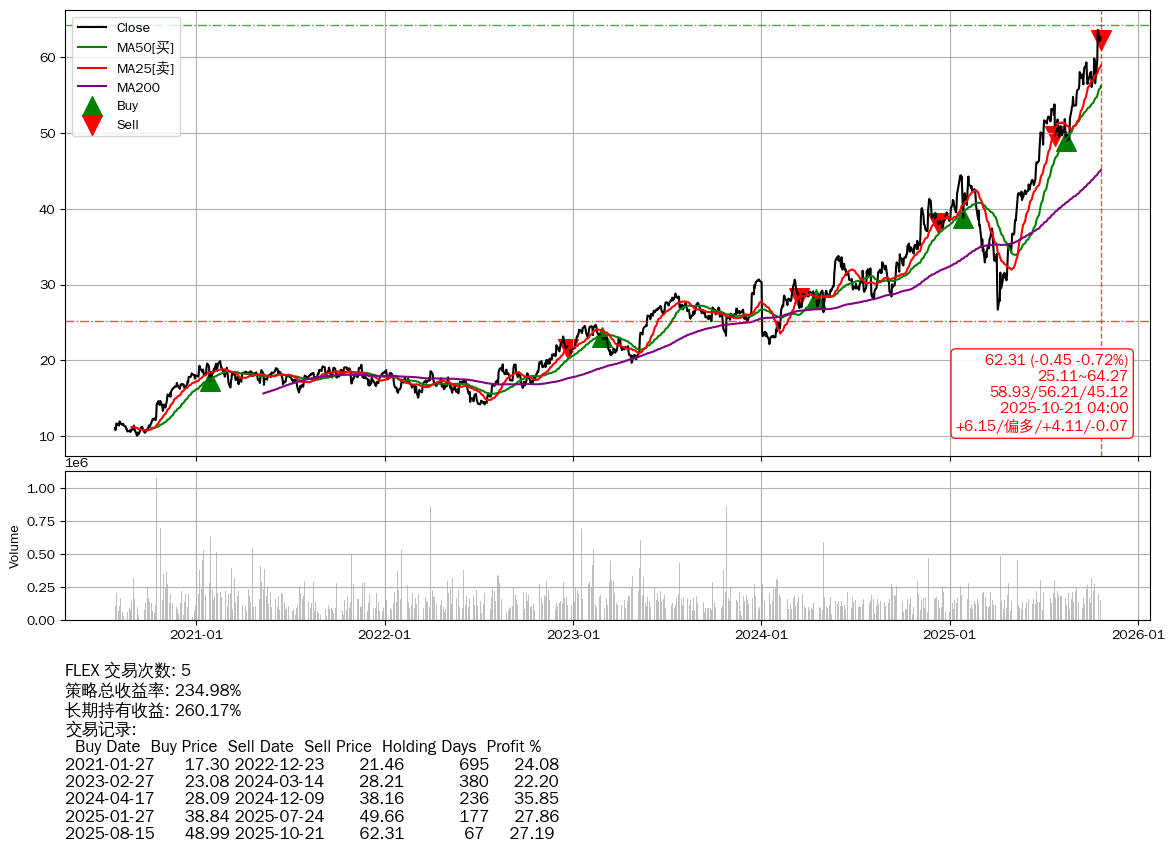Click the green Buy triangle icon in legend
This screenshot has width=1174, height=852.
point(92,106)
